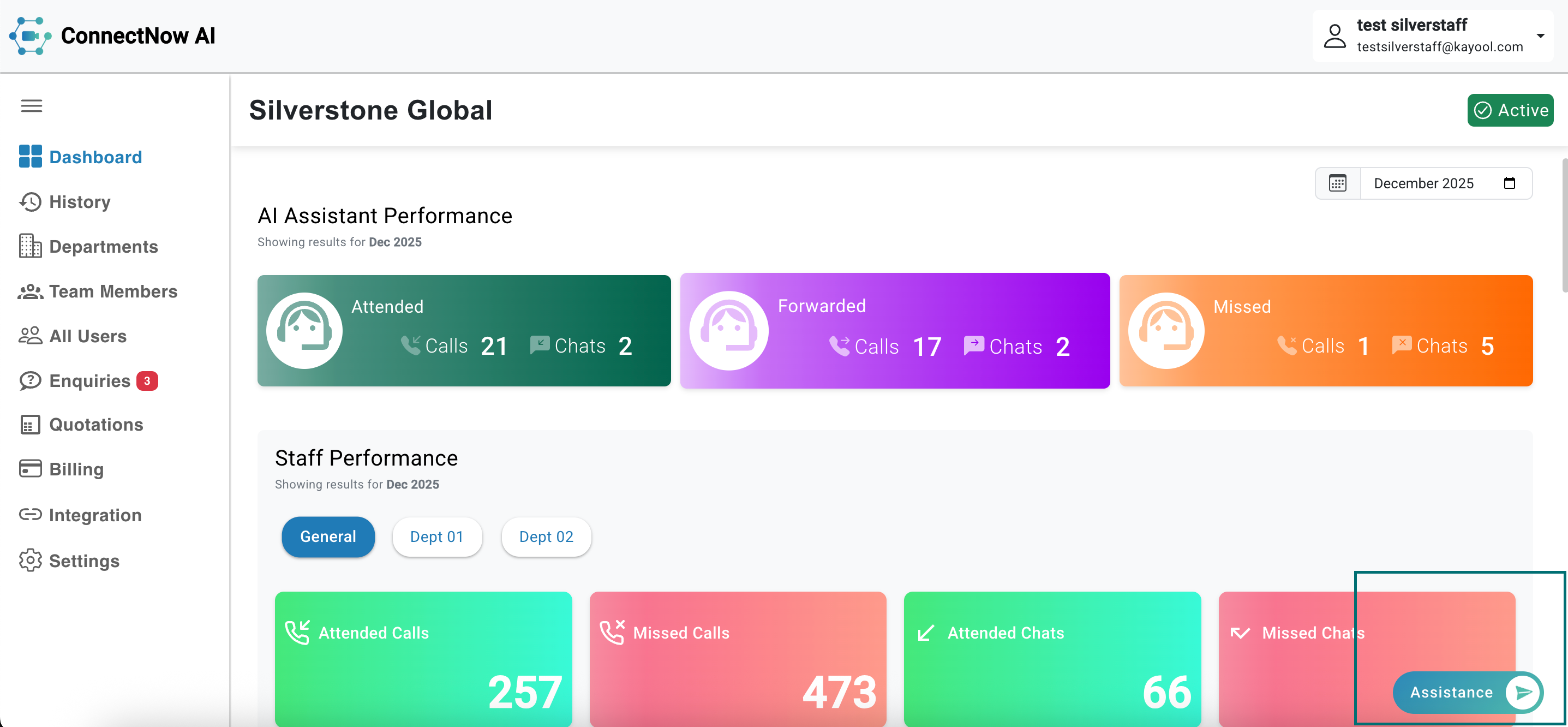
Task: Switch to Dept 01 performance view
Action: click(436, 537)
